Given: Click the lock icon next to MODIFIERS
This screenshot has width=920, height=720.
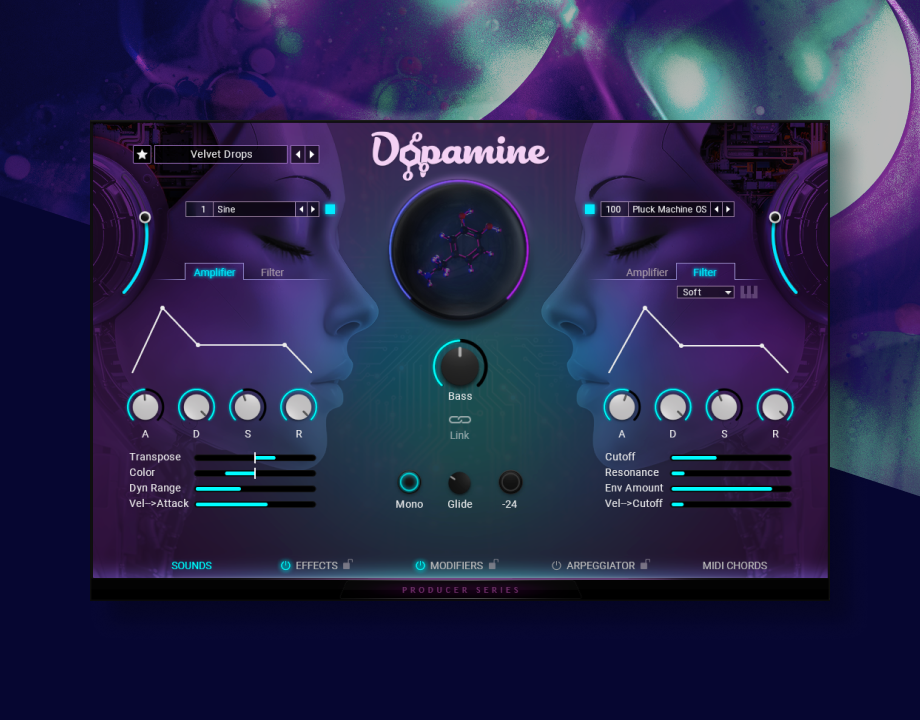Looking at the screenshot, I should (493, 565).
